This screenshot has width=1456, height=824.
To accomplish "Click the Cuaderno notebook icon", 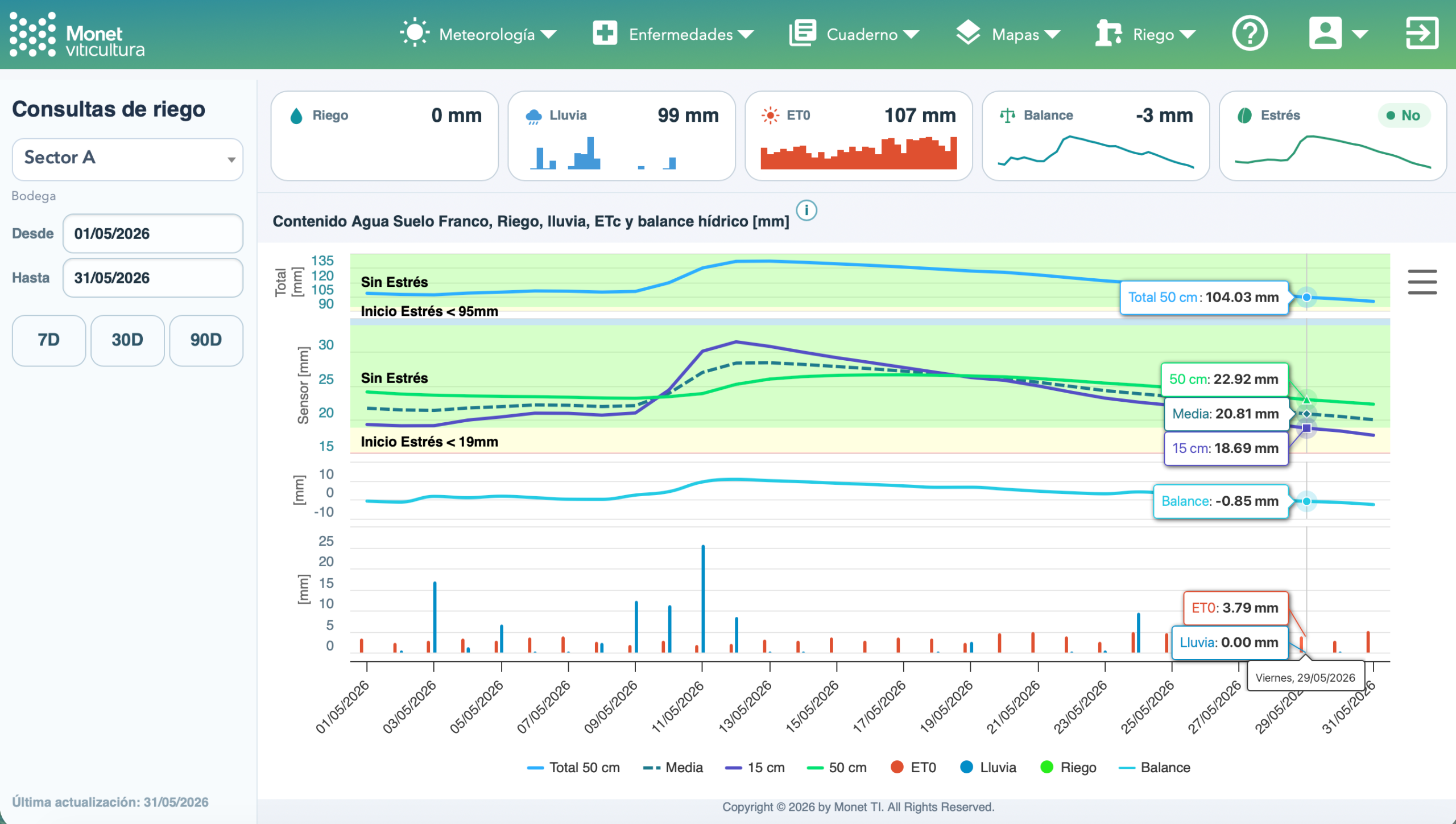I will click(x=803, y=33).
